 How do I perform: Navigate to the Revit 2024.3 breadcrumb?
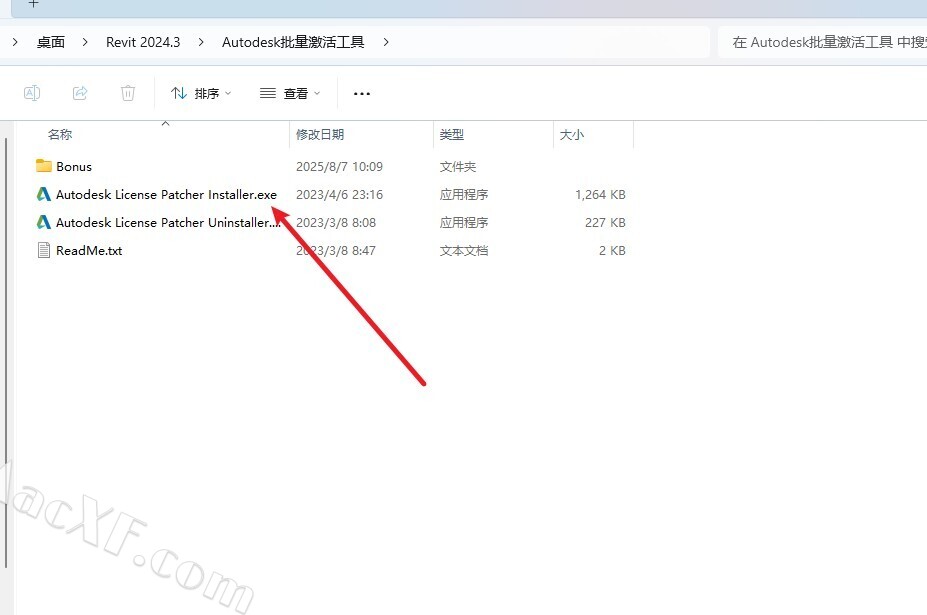point(143,42)
